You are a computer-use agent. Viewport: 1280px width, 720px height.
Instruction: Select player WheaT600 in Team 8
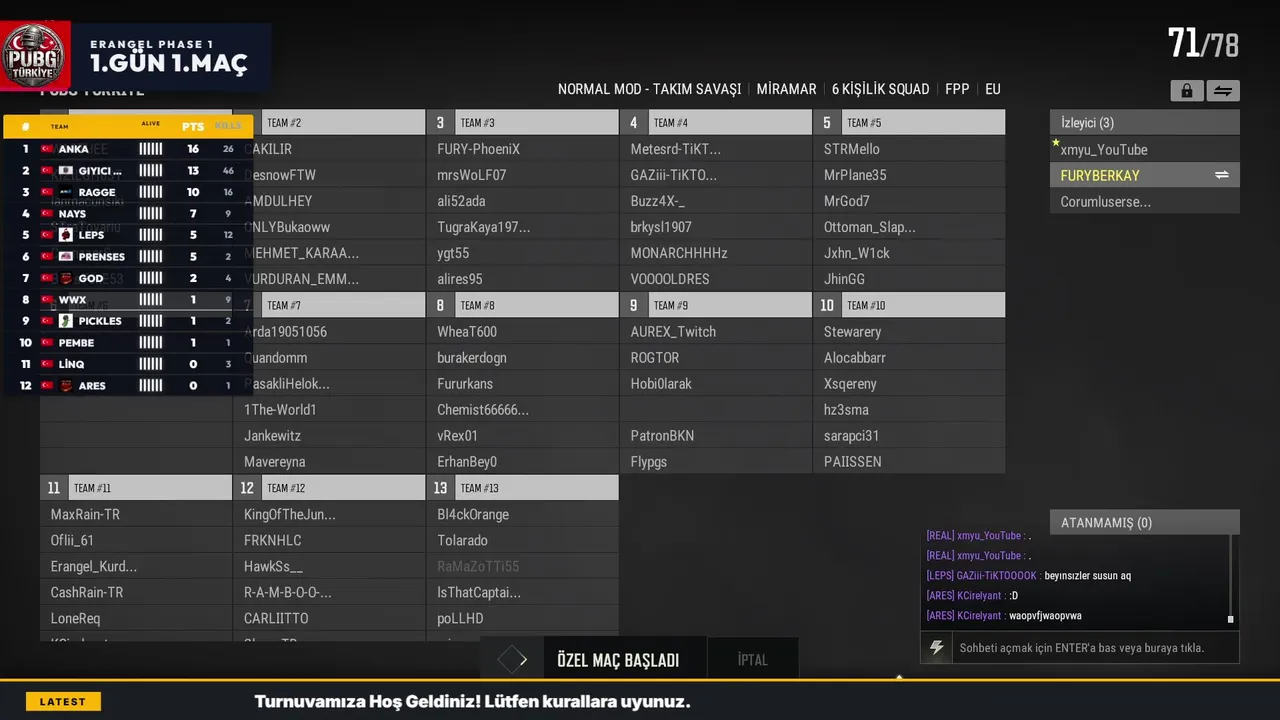click(x=523, y=331)
